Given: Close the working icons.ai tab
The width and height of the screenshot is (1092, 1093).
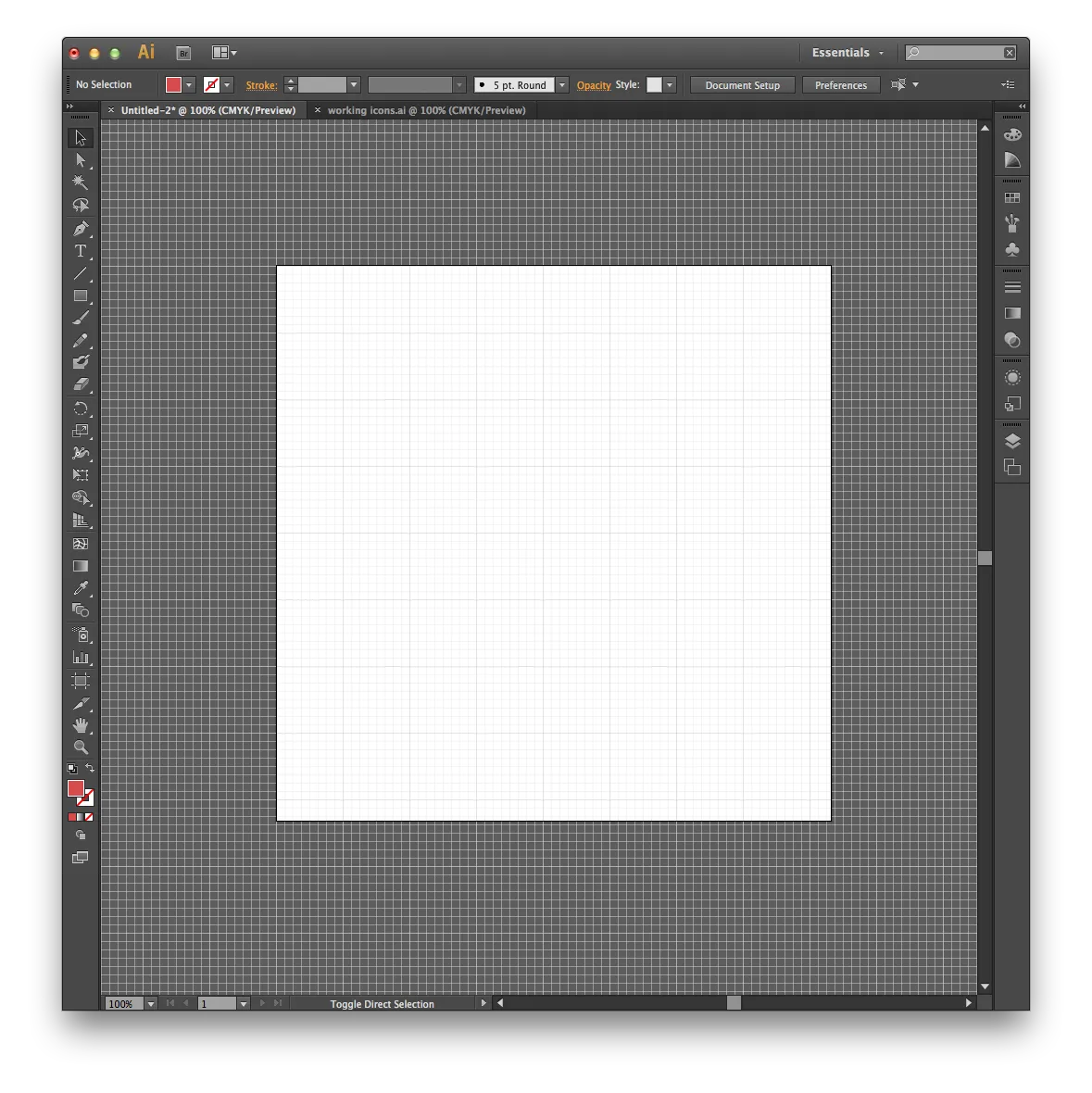Looking at the screenshot, I should [317, 110].
